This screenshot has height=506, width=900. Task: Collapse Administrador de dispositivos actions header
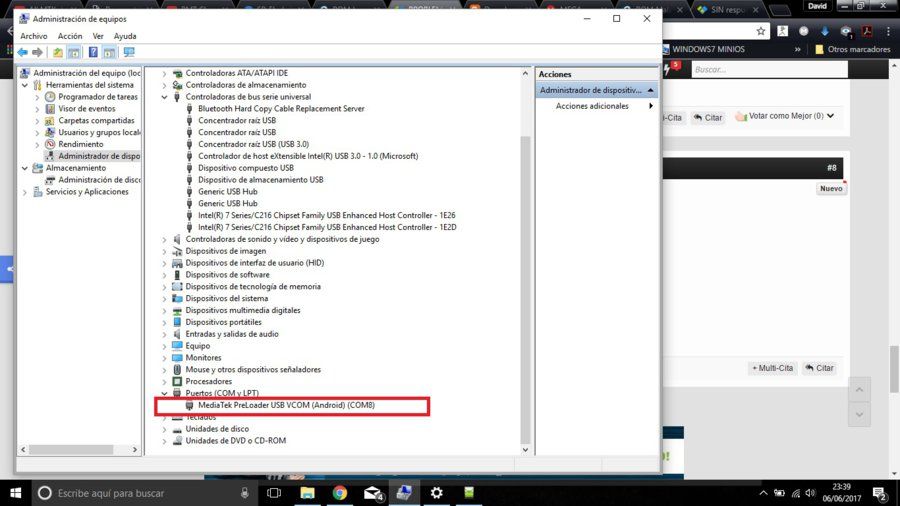tap(650, 90)
